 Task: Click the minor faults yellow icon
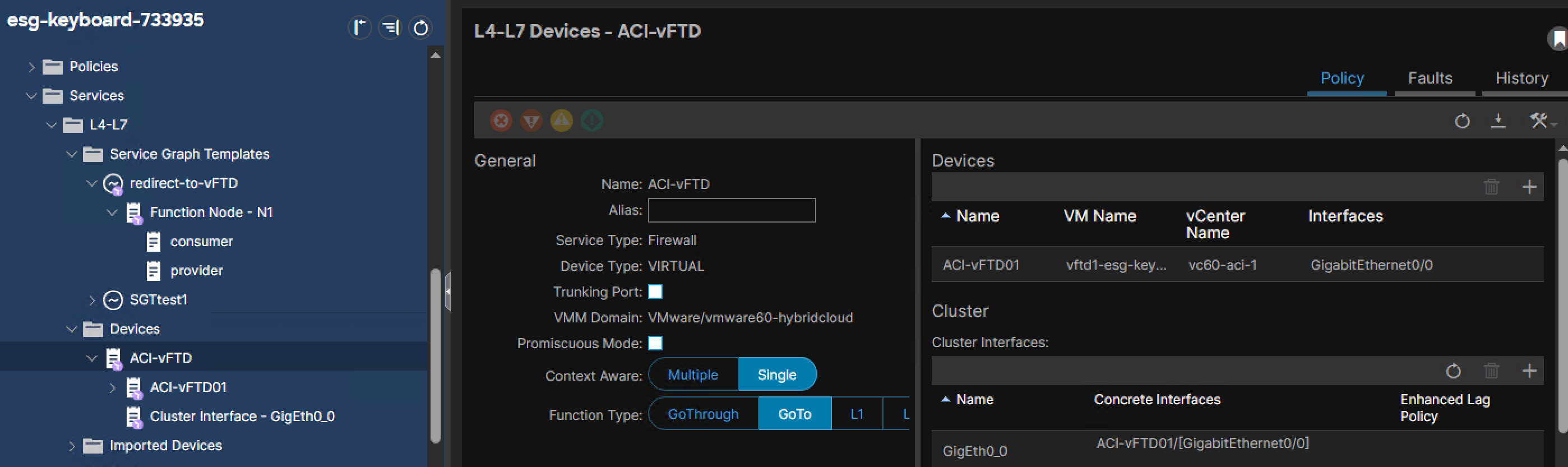click(x=561, y=121)
